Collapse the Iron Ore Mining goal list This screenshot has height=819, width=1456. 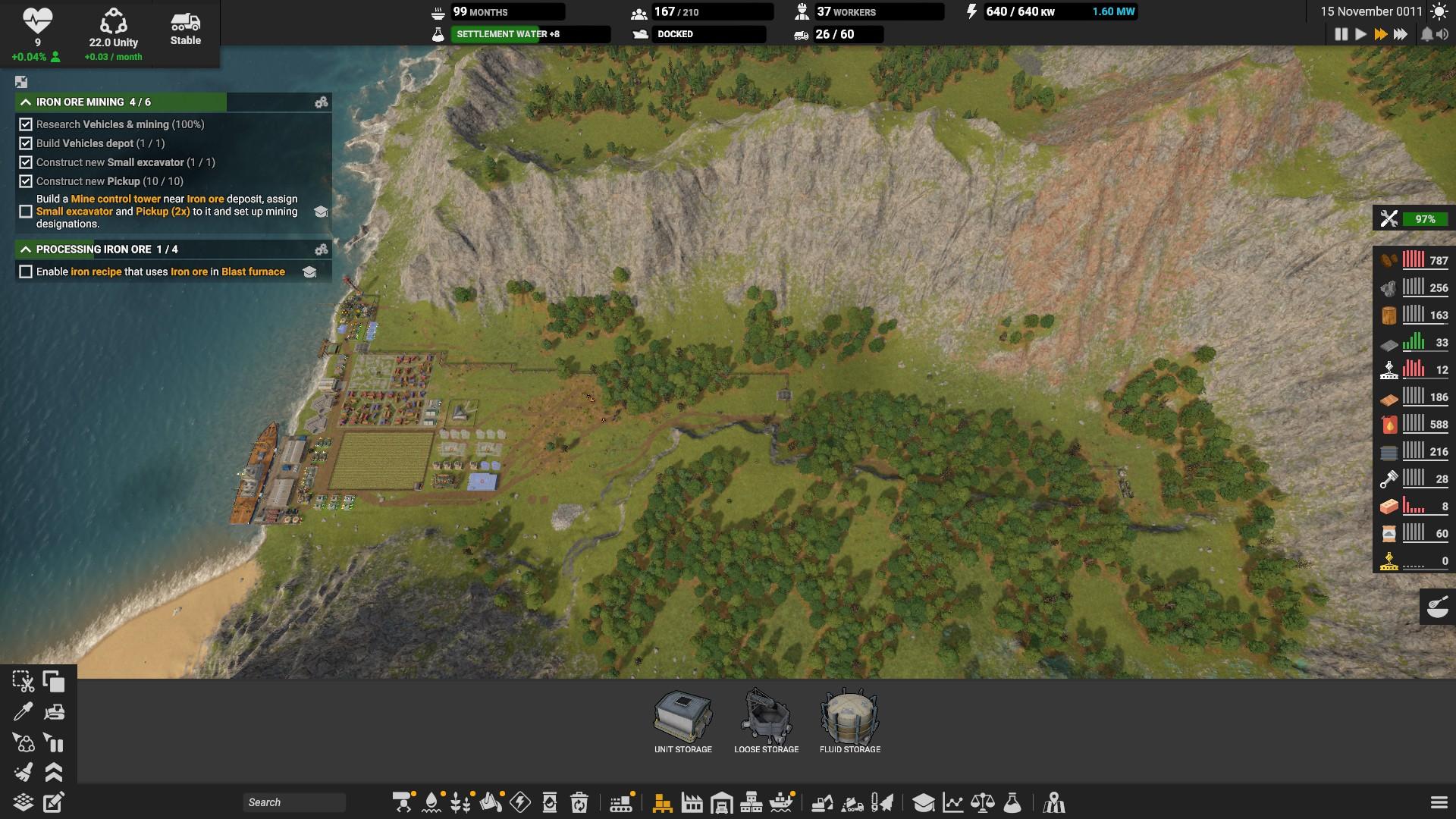click(26, 102)
